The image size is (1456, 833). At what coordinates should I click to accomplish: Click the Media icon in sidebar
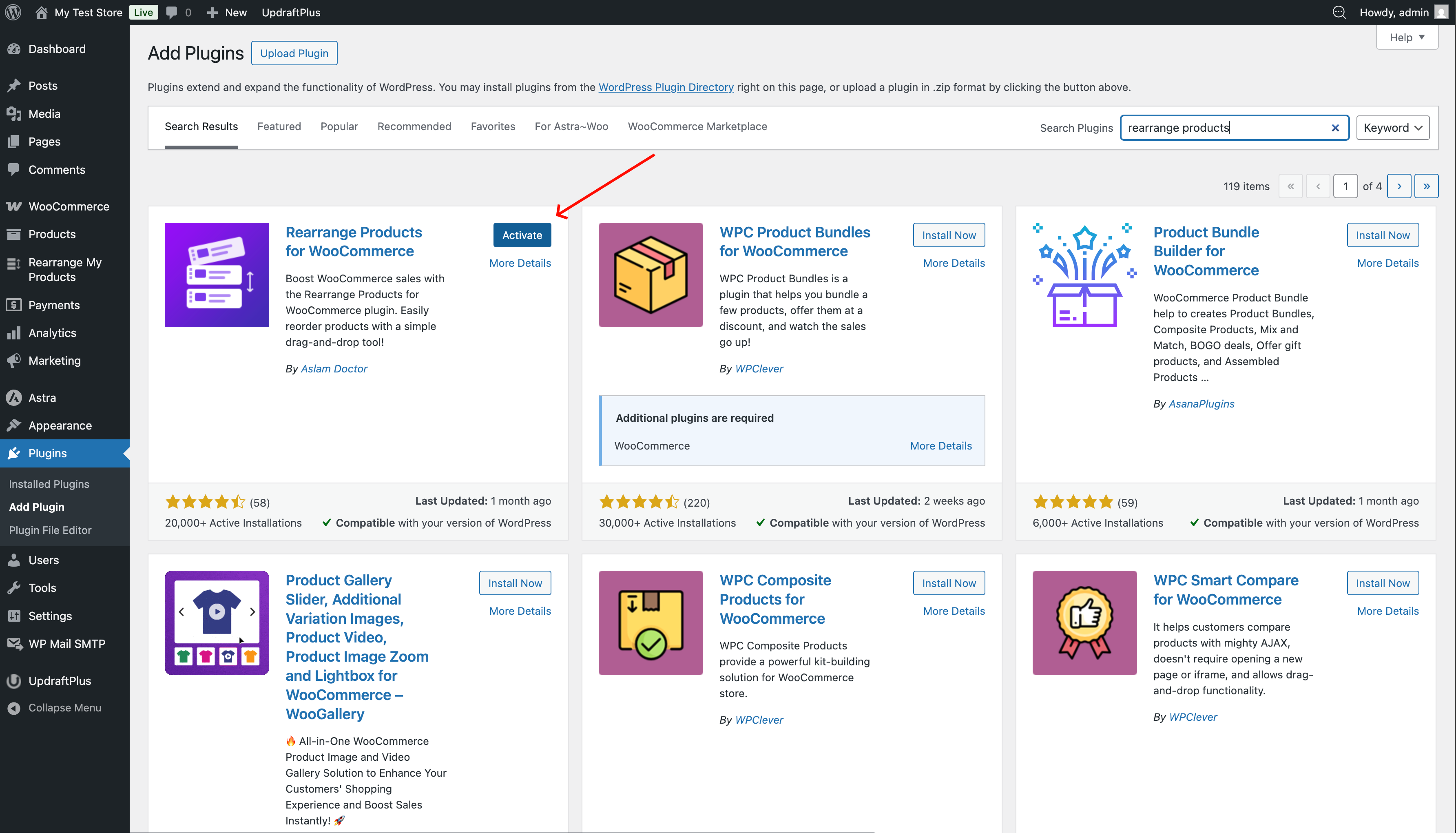click(x=14, y=114)
